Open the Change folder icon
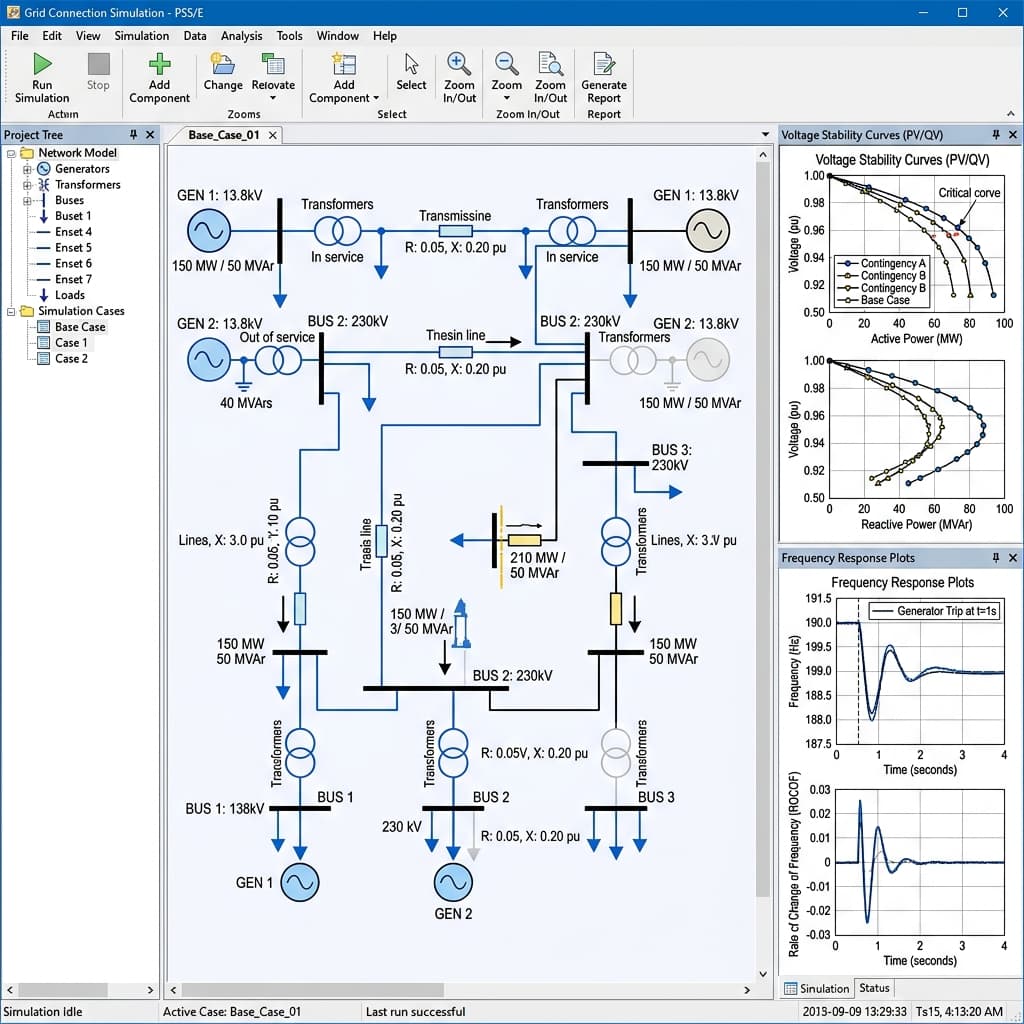The image size is (1024, 1024). [223, 63]
